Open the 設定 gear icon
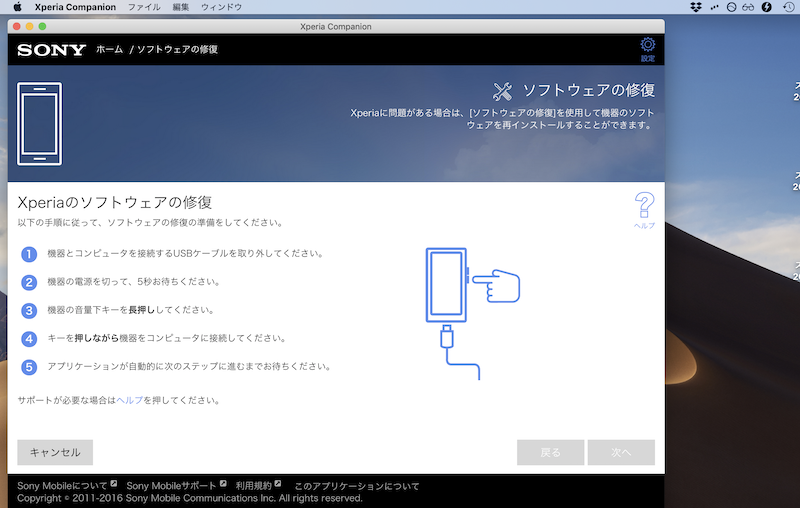The height and width of the screenshot is (508, 800). point(647,46)
